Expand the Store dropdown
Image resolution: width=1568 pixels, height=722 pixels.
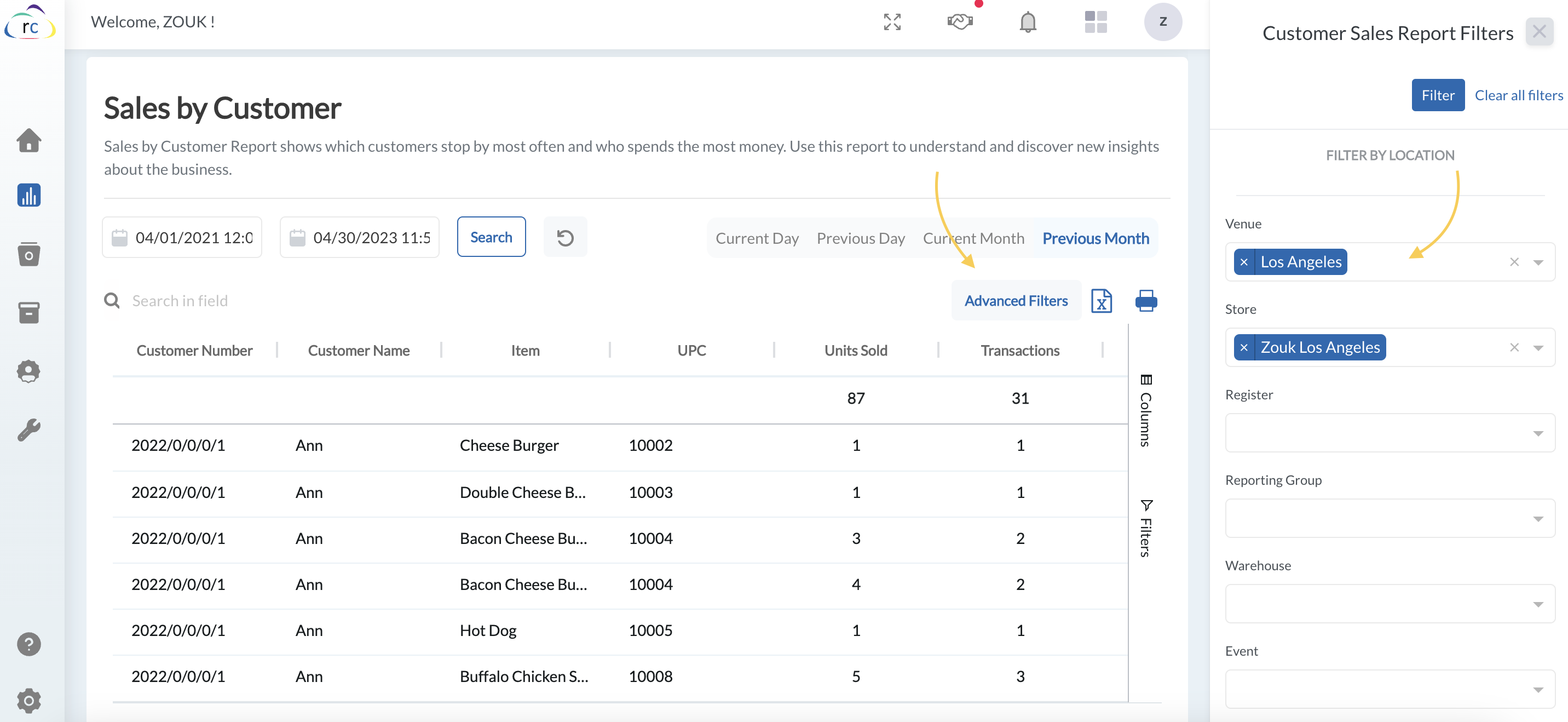[1538, 348]
